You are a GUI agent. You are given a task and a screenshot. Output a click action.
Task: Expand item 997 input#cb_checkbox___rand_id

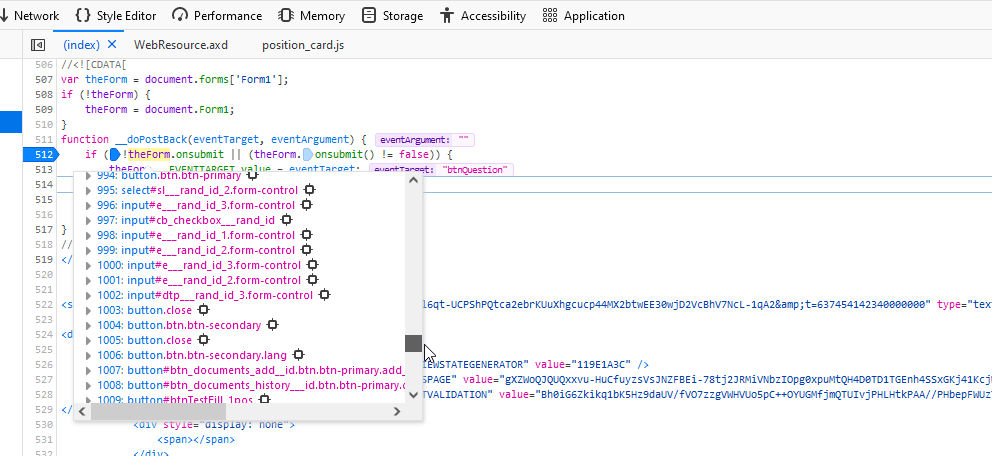click(x=89, y=221)
